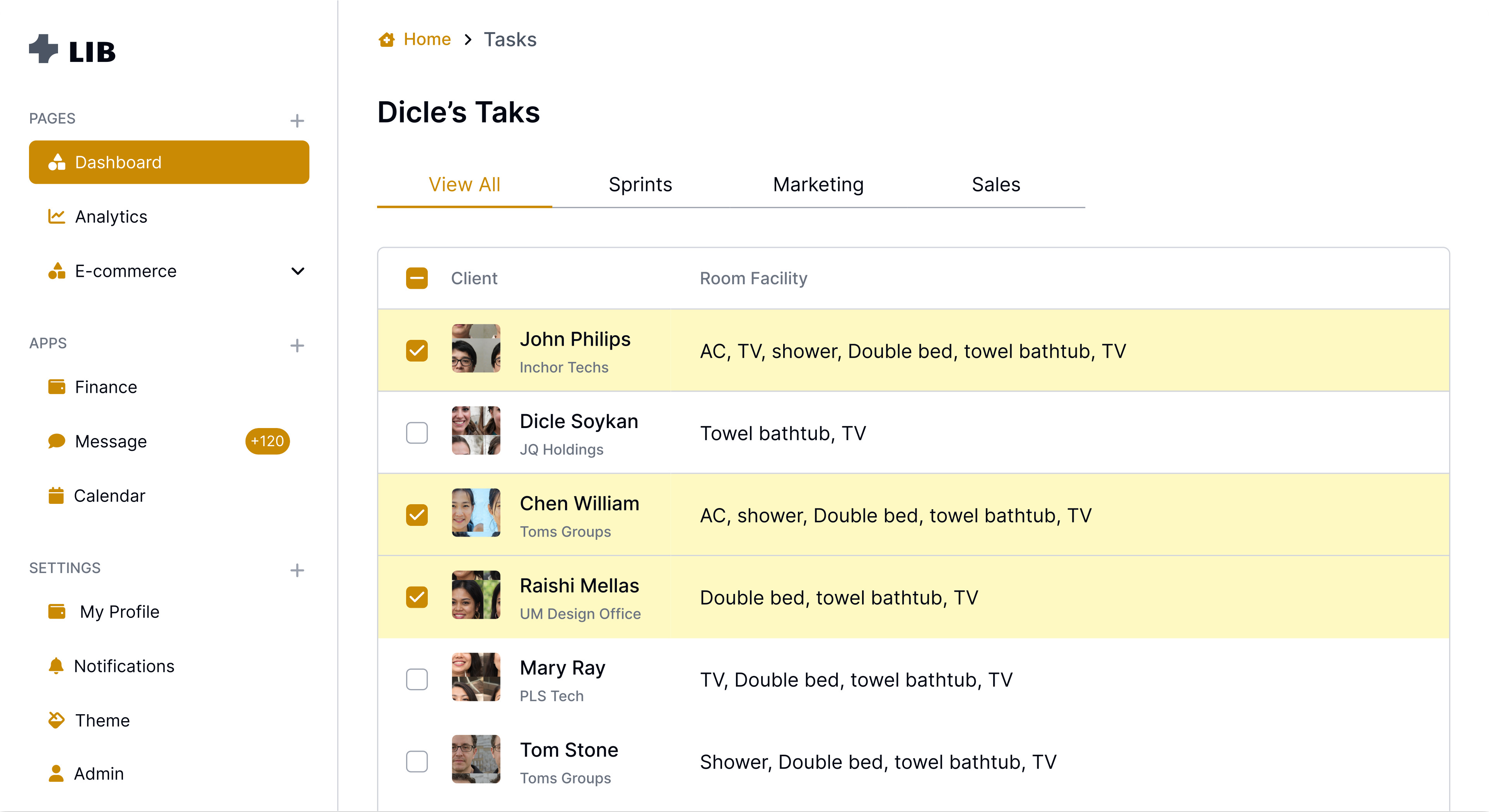Screen dimensions: 1489x812
Task: Uncheck John Philips row checkbox
Action: click(x=417, y=351)
